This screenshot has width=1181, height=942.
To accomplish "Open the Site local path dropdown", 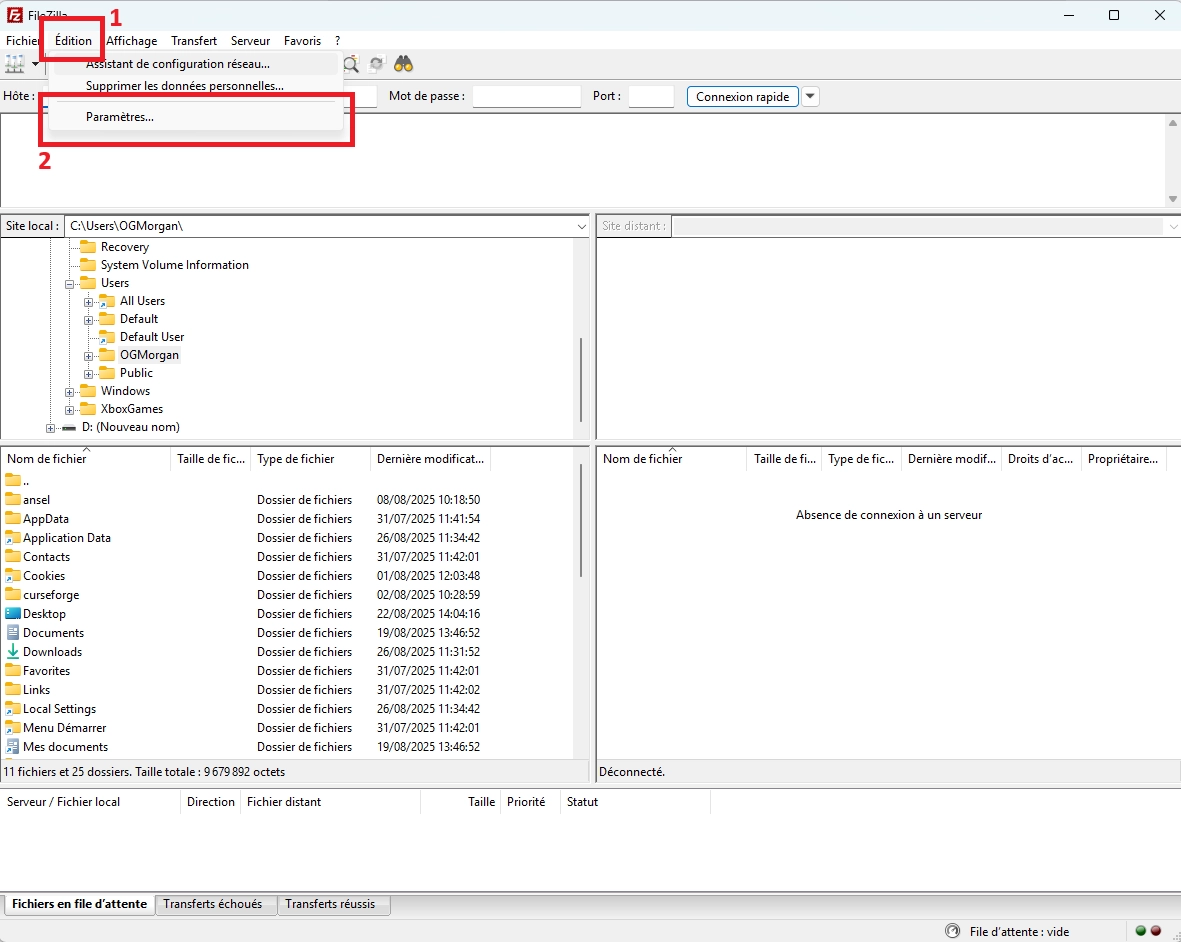I will pos(581,226).
